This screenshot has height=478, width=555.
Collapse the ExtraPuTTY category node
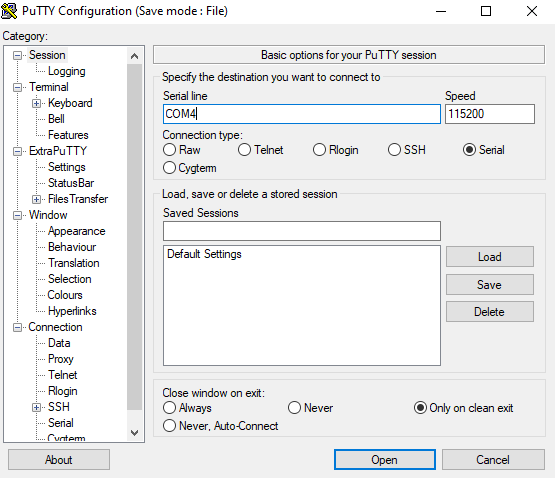[17, 152]
